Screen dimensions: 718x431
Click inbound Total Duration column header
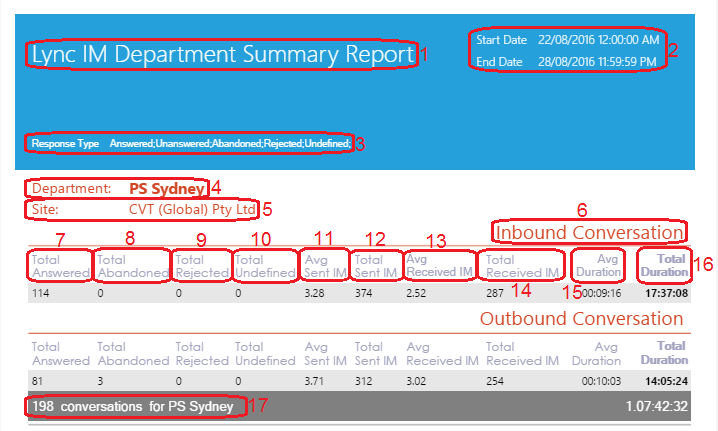664,266
